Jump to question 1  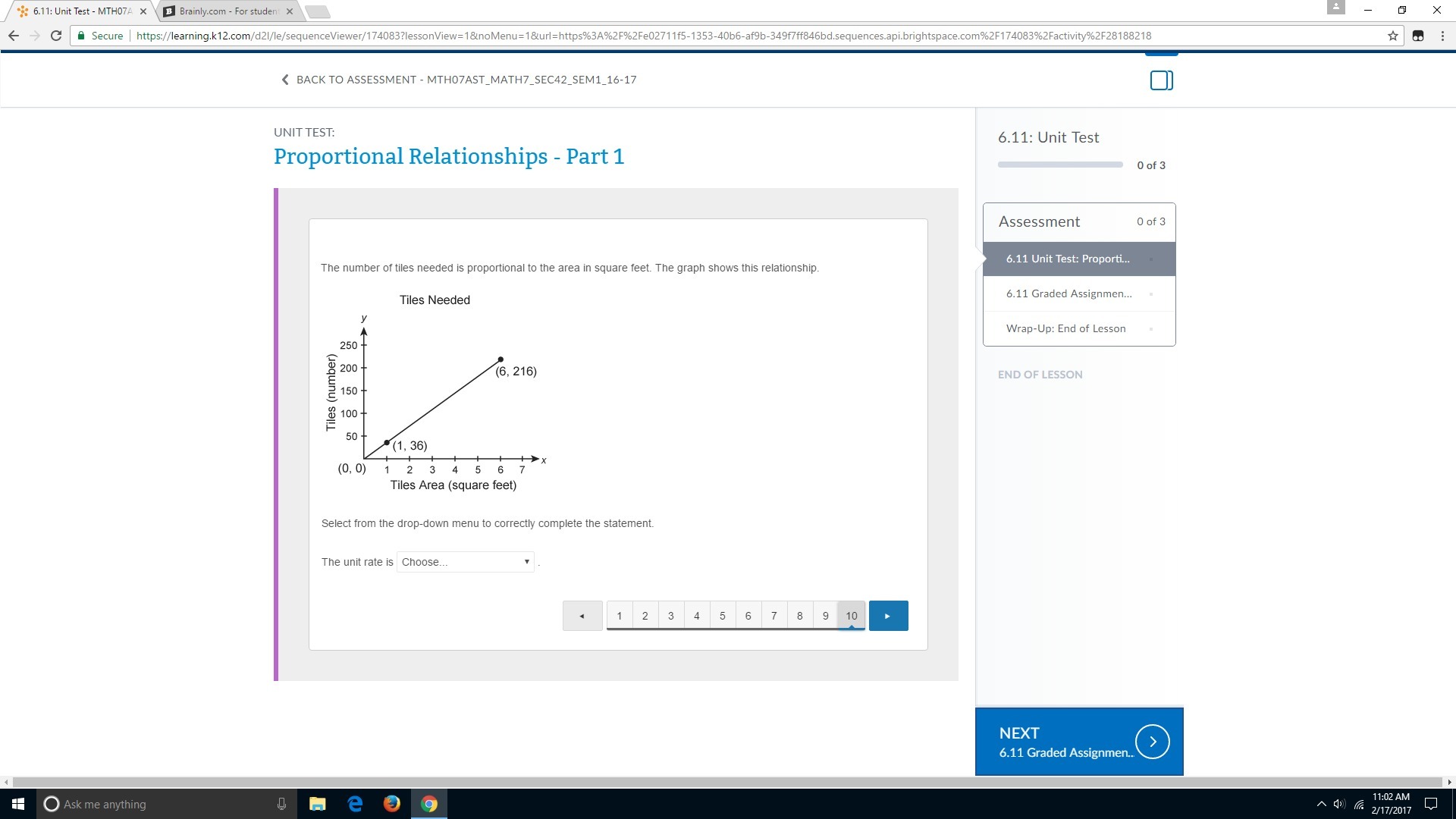pyautogui.click(x=620, y=616)
